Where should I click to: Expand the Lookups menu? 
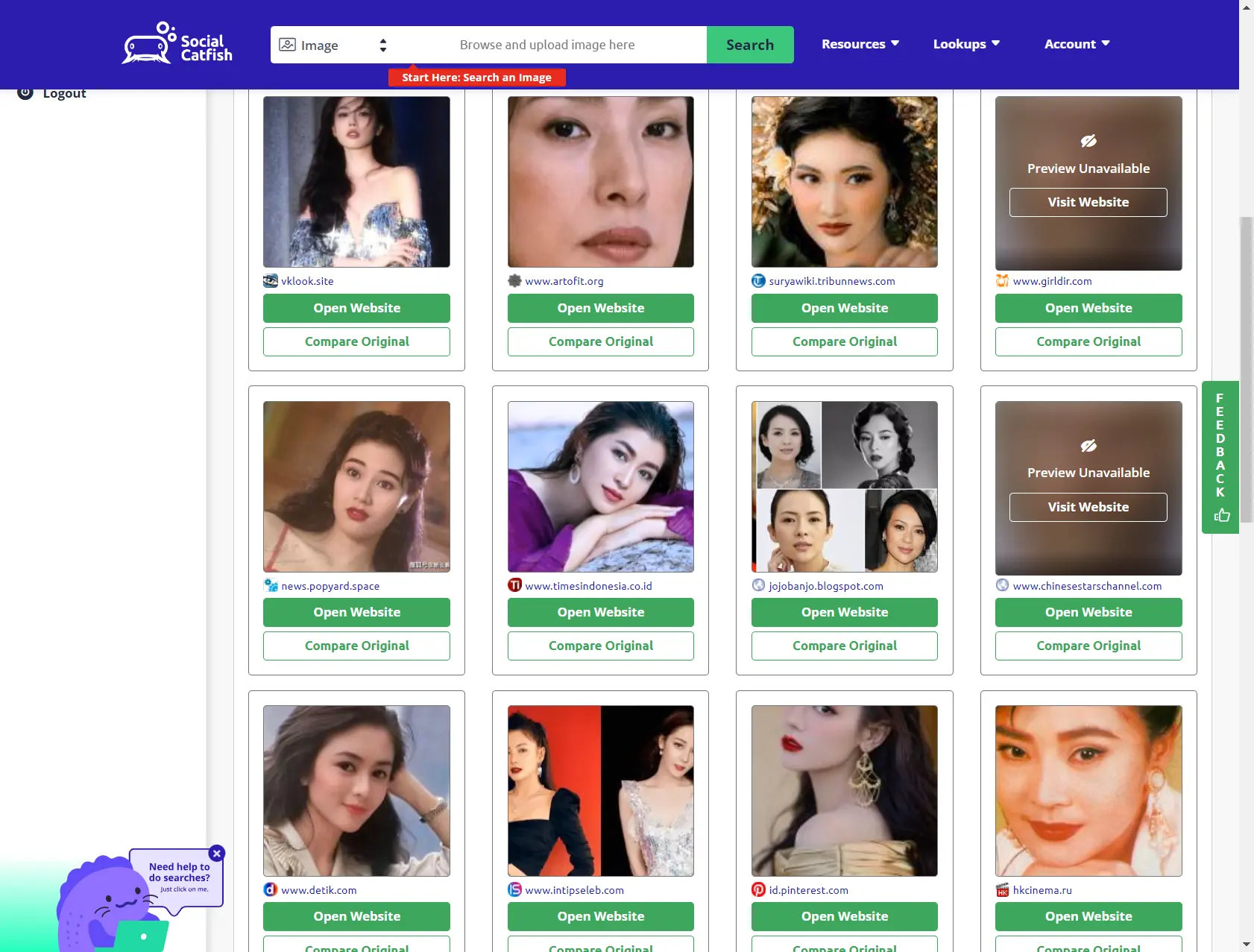[x=965, y=44]
